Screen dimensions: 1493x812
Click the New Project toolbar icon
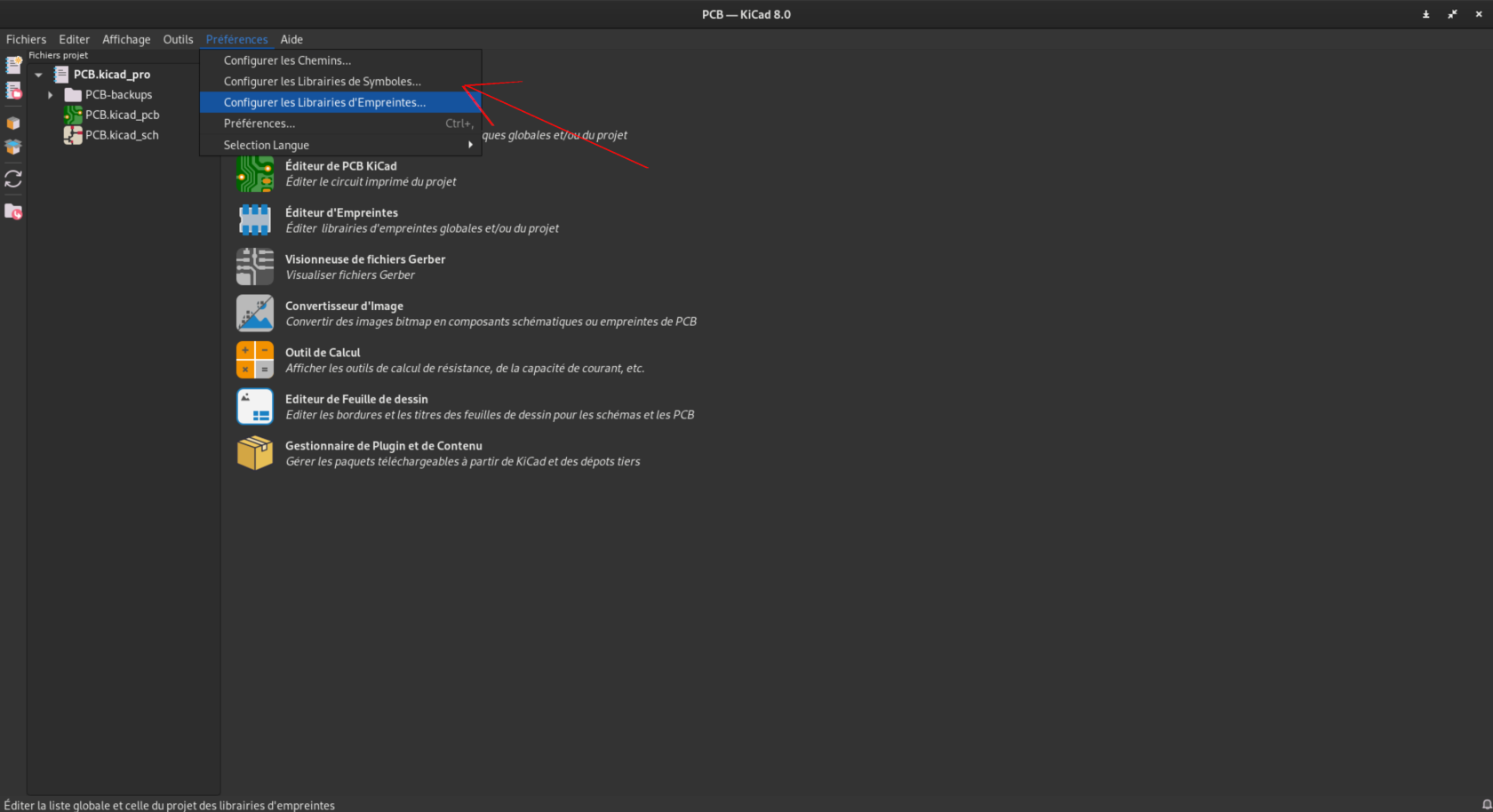pyautogui.click(x=13, y=65)
